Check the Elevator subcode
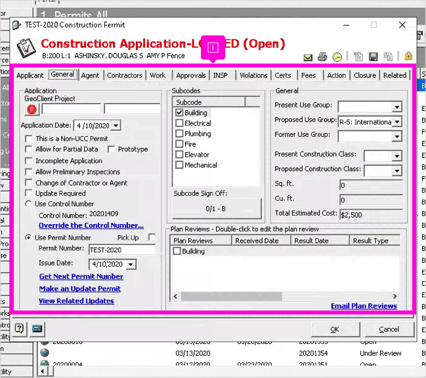Image resolution: width=426 pixels, height=378 pixels. 179,154
